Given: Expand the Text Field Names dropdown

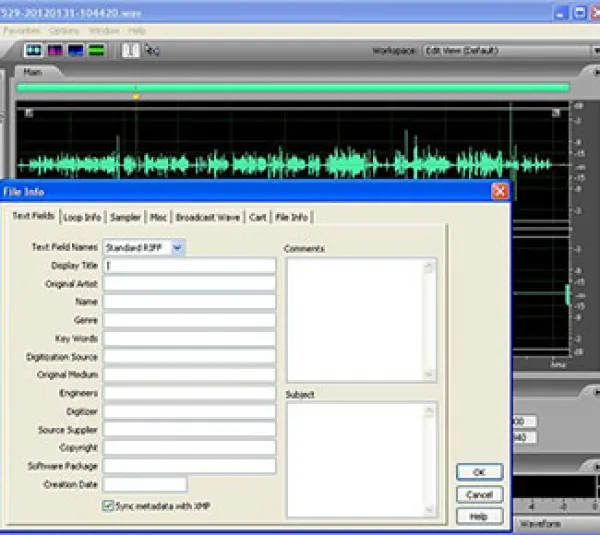Looking at the screenshot, I should (177, 248).
